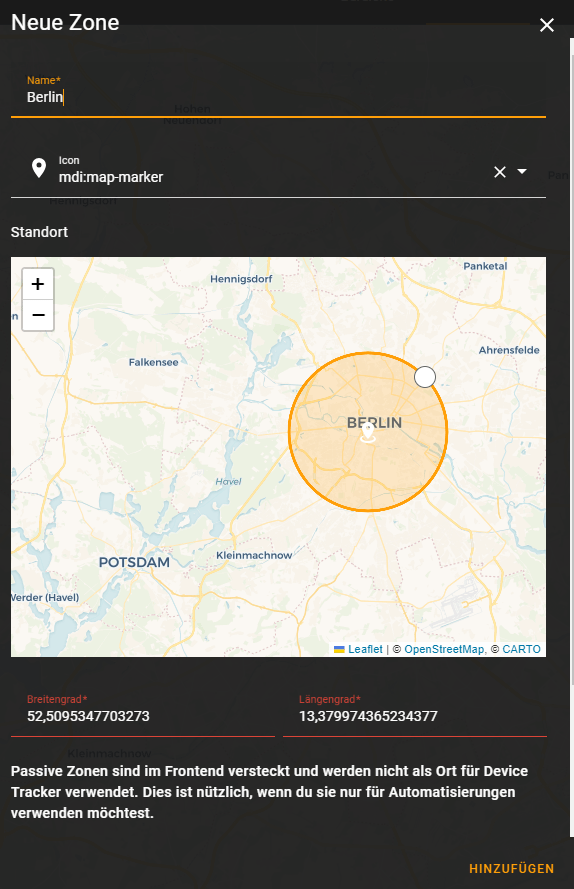Open the icon picker dropdown arrow

[522, 171]
